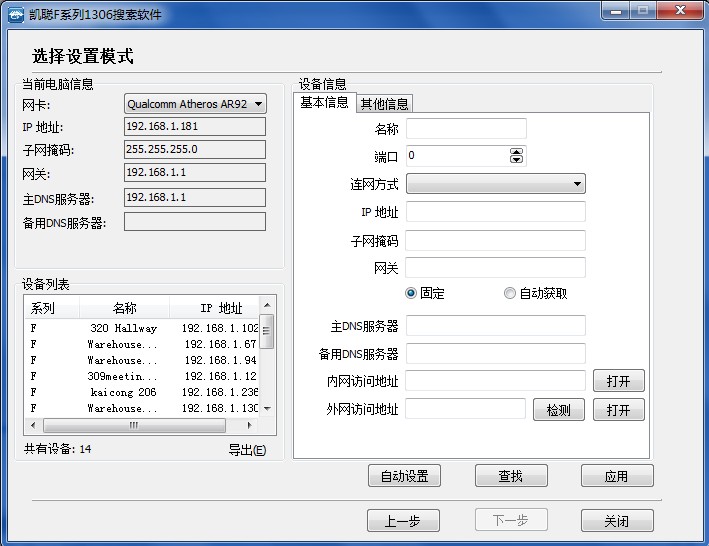
Task: Select device row 309meetin...
Action: [x=142, y=376]
